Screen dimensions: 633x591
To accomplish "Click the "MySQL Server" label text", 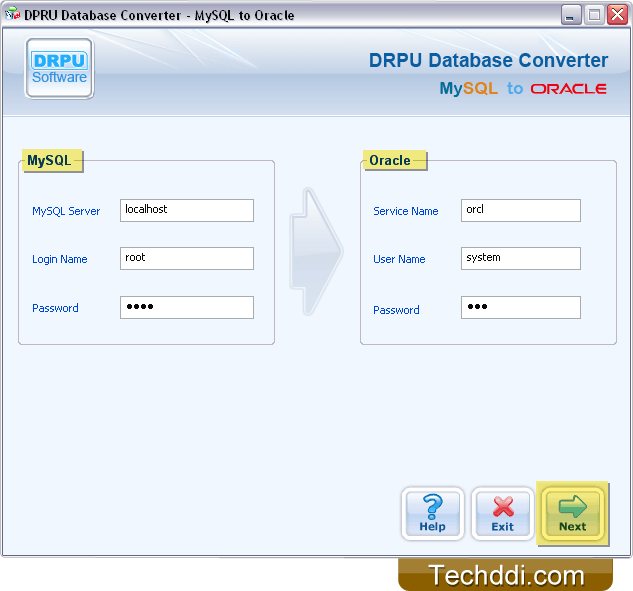I will (x=66, y=211).
